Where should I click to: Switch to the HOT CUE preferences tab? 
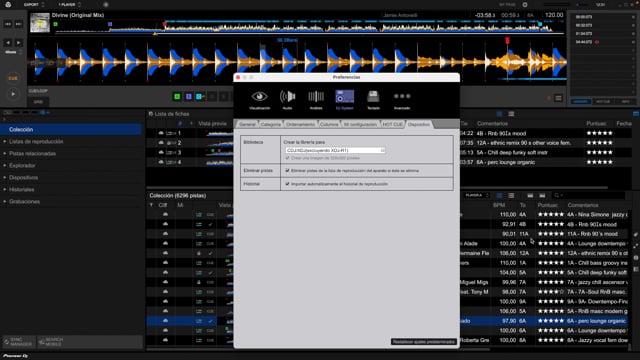coord(392,124)
